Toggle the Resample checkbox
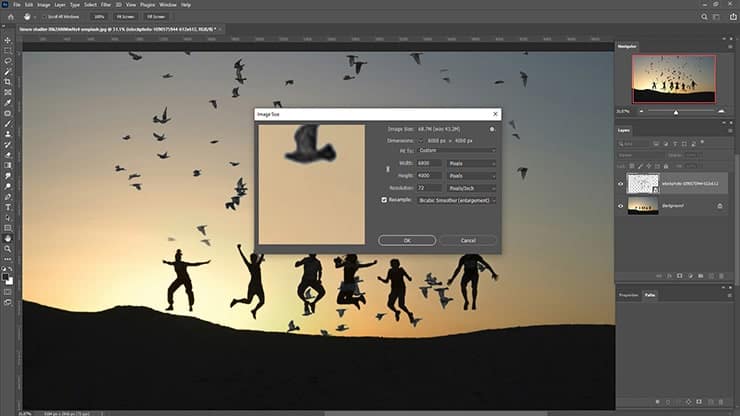 pyautogui.click(x=384, y=200)
